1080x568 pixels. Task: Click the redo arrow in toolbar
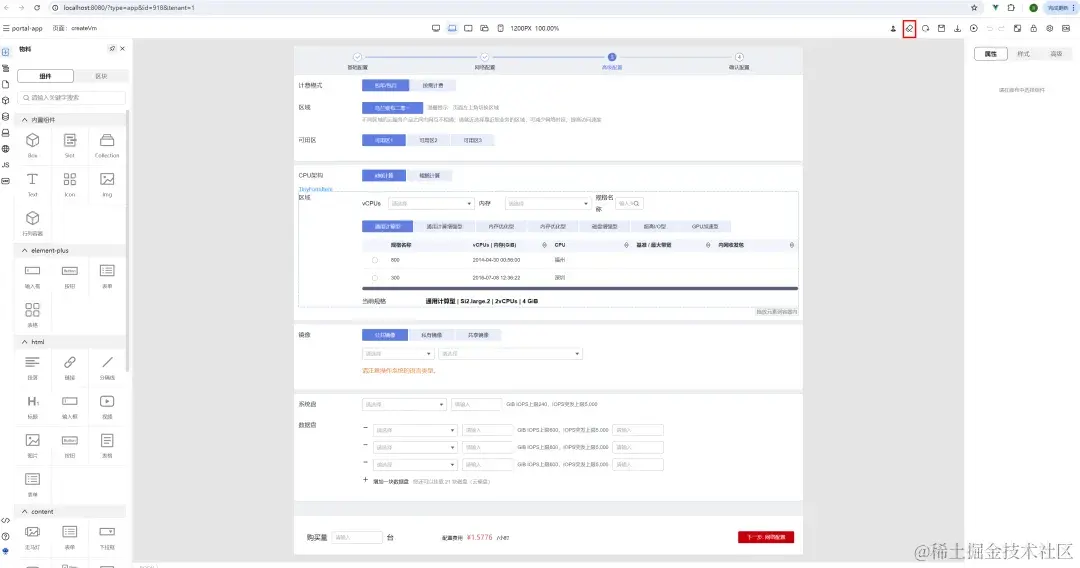[1001, 29]
